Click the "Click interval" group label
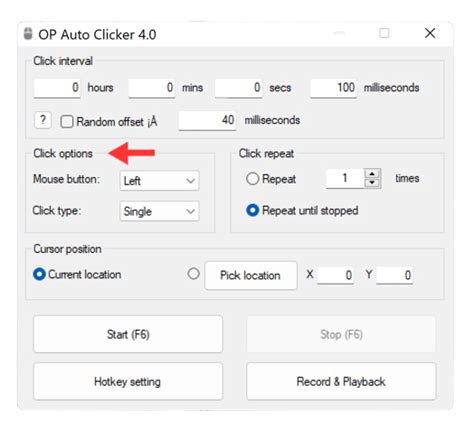The width and height of the screenshot is (474, 430). (63, 61)
